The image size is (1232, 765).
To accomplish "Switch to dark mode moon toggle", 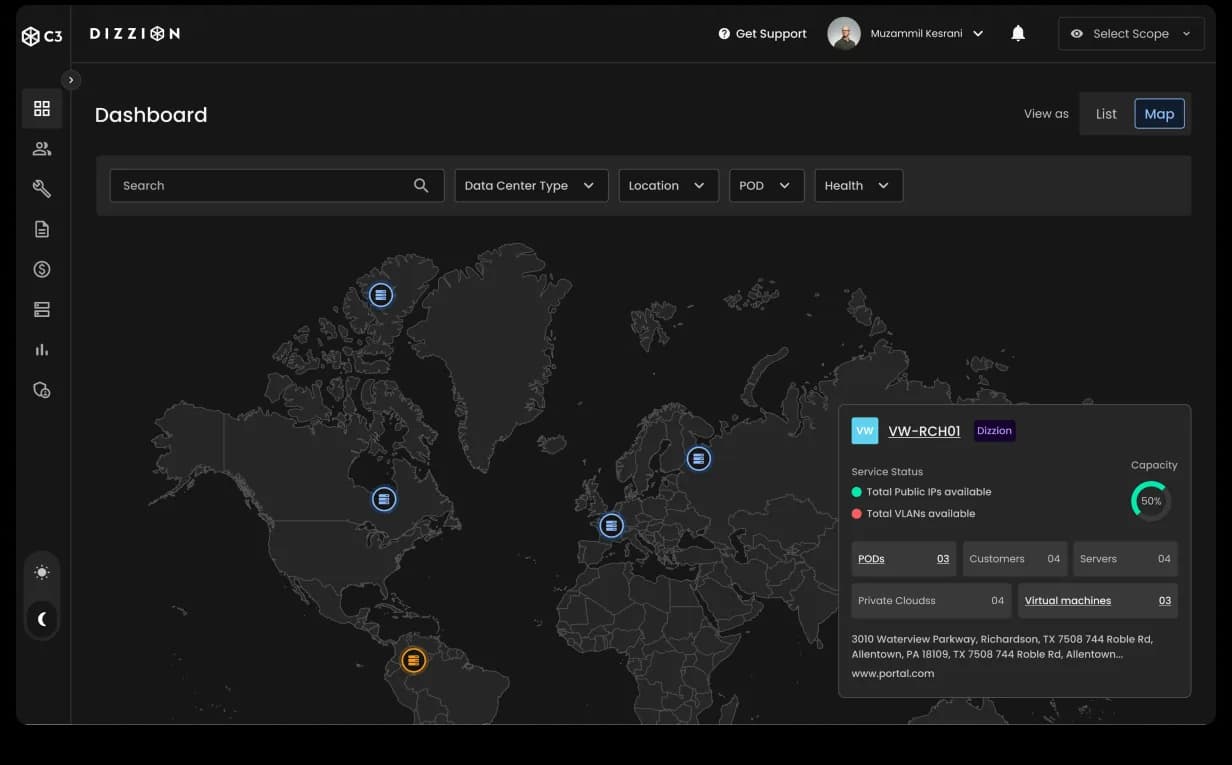I will point(42,619).
